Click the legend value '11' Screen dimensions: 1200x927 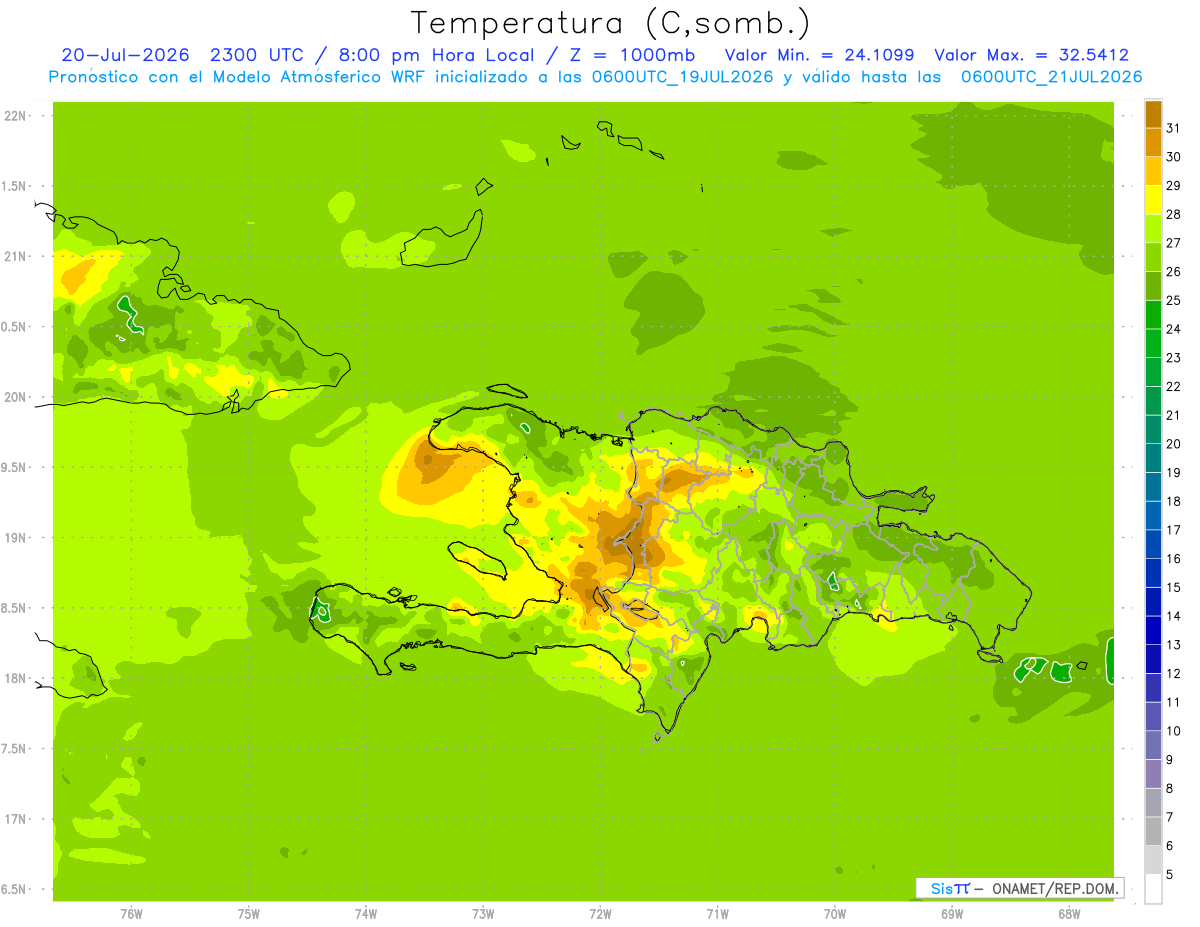[x=1174, y=702]
